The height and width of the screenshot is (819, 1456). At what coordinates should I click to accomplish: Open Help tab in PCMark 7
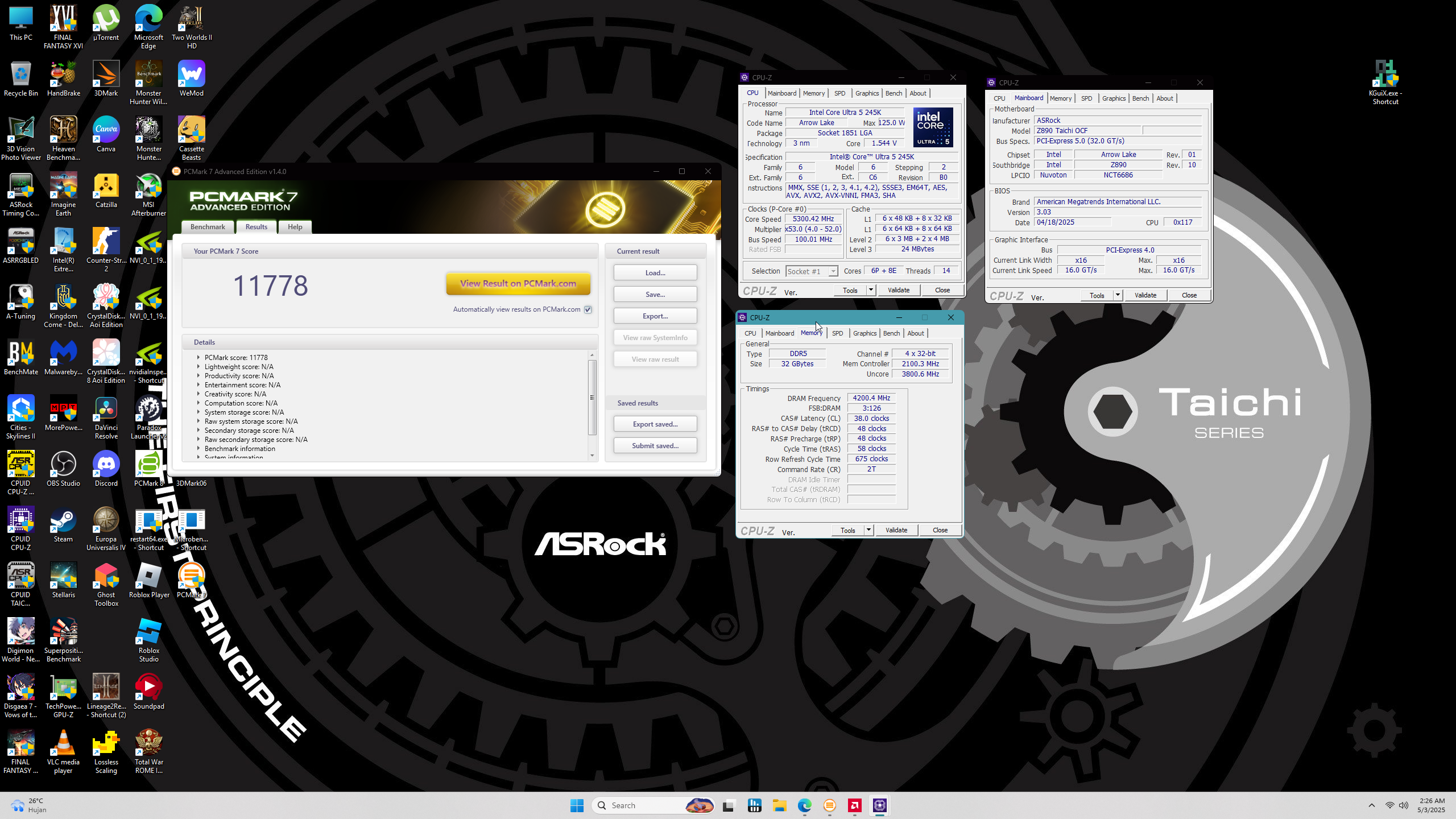point(295,227)
